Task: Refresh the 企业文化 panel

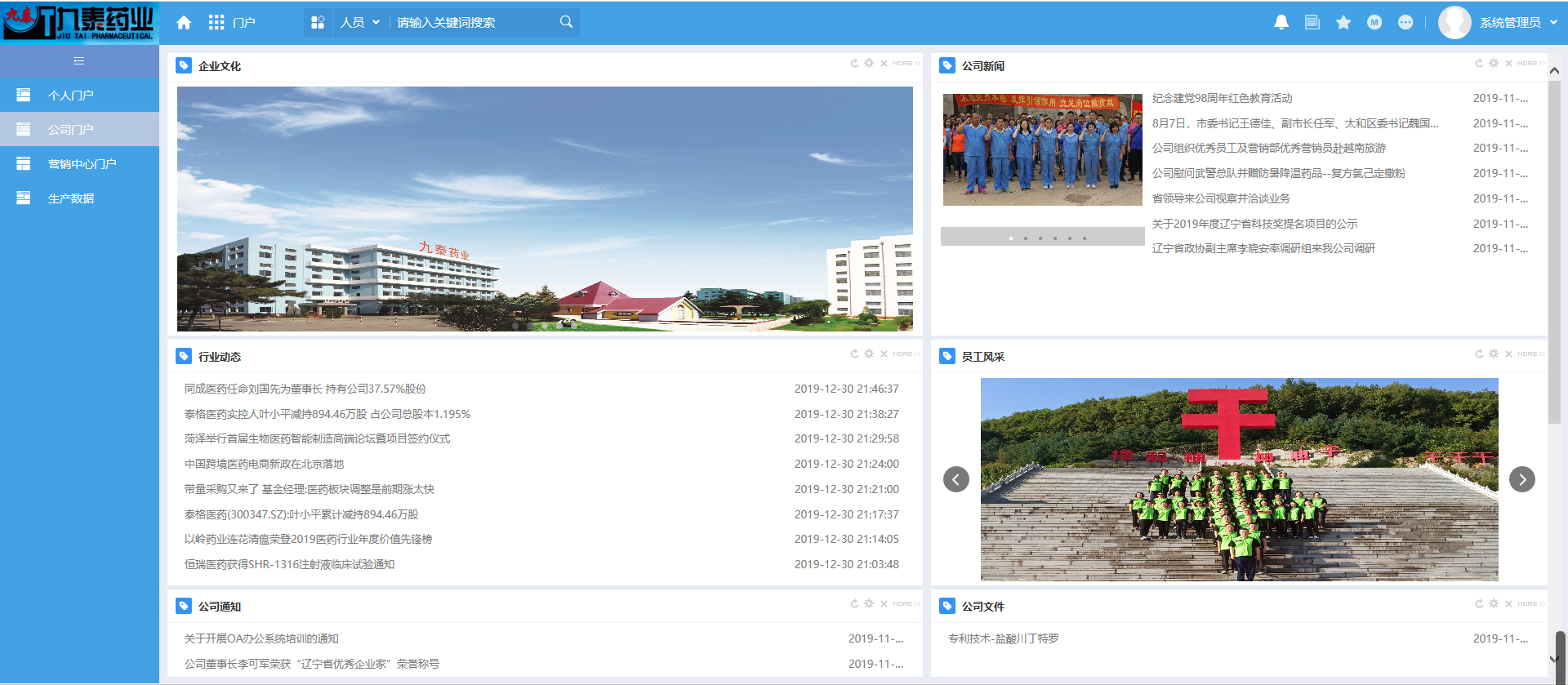Action: tap(854, 63)
